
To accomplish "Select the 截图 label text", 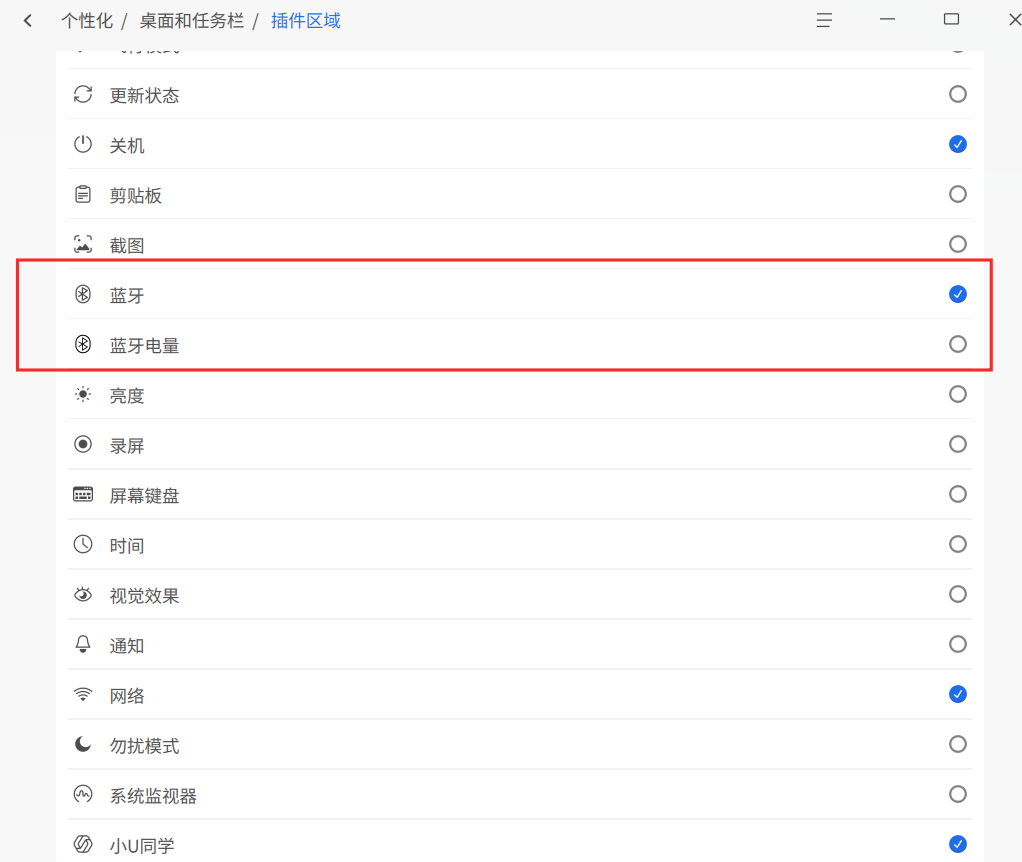I will (126, 246).
